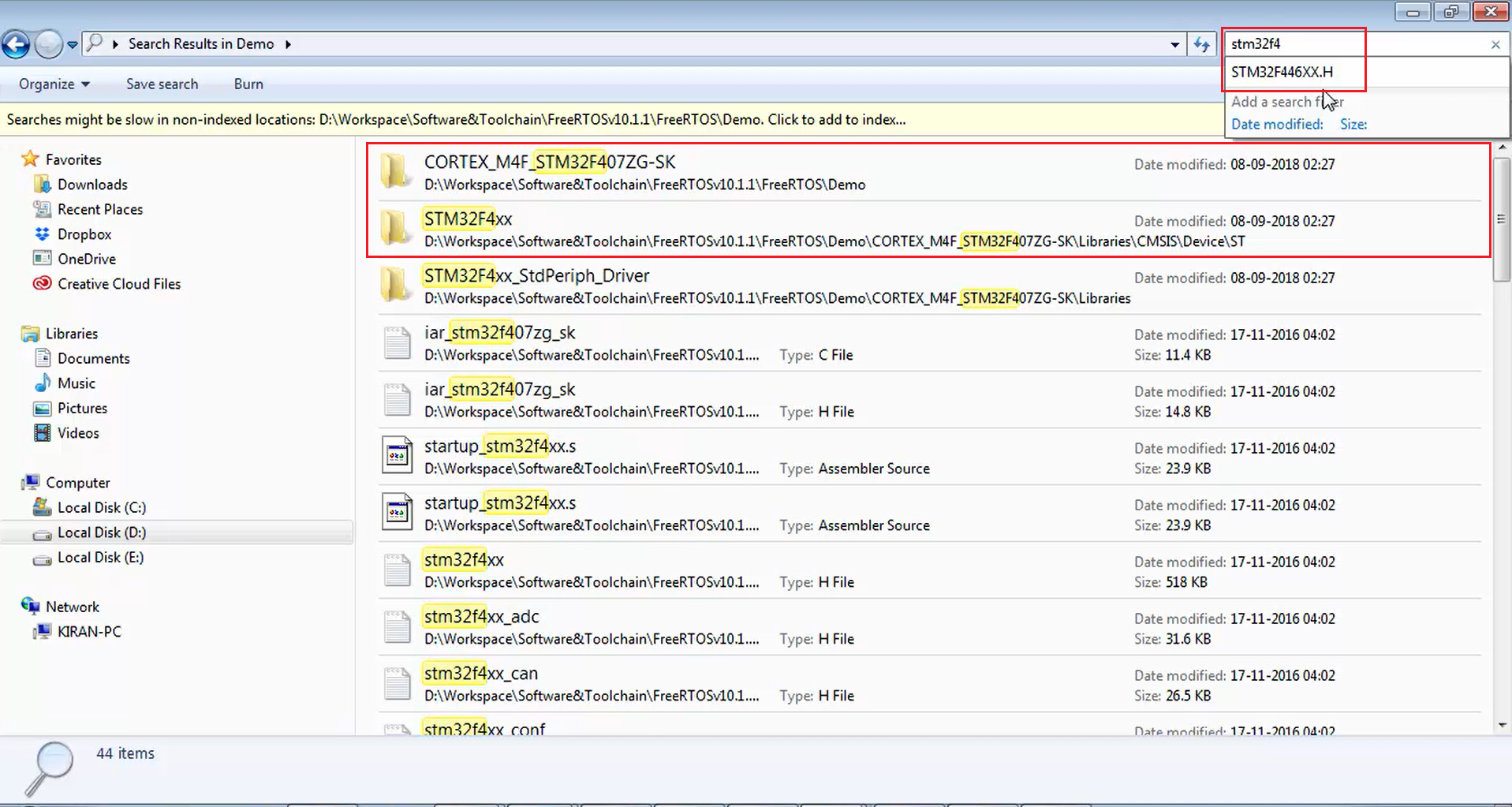Select the CORTEX_M4F_STM32F407ZG-SK folder name
1512x807 pixels.
(550, 162)
